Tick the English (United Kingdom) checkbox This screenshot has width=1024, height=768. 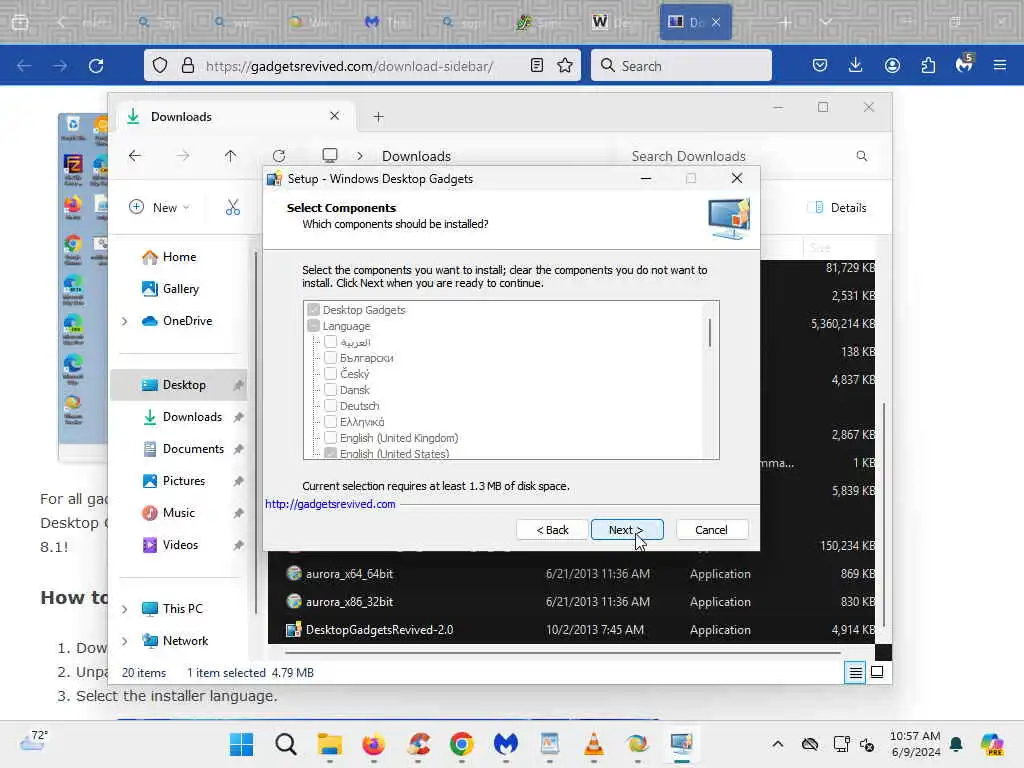pyautogui.click(x=330, y=438)
